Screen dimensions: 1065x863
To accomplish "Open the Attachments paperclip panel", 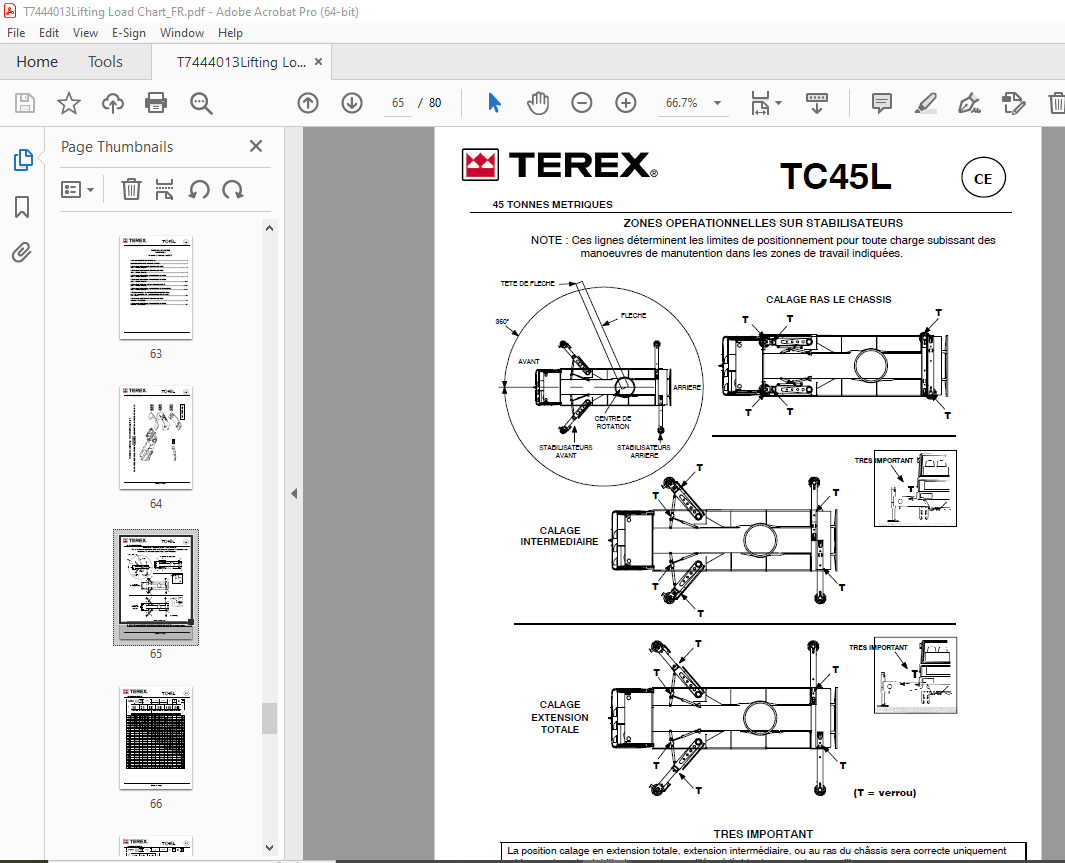I will (22, 253).
